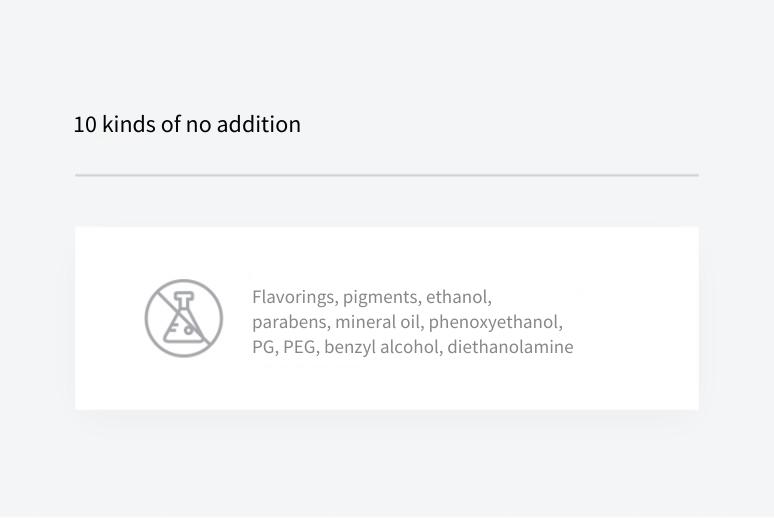Click the 'PEG' abbreviation
This screenshot has width=774, height=518.
[299, 347]
